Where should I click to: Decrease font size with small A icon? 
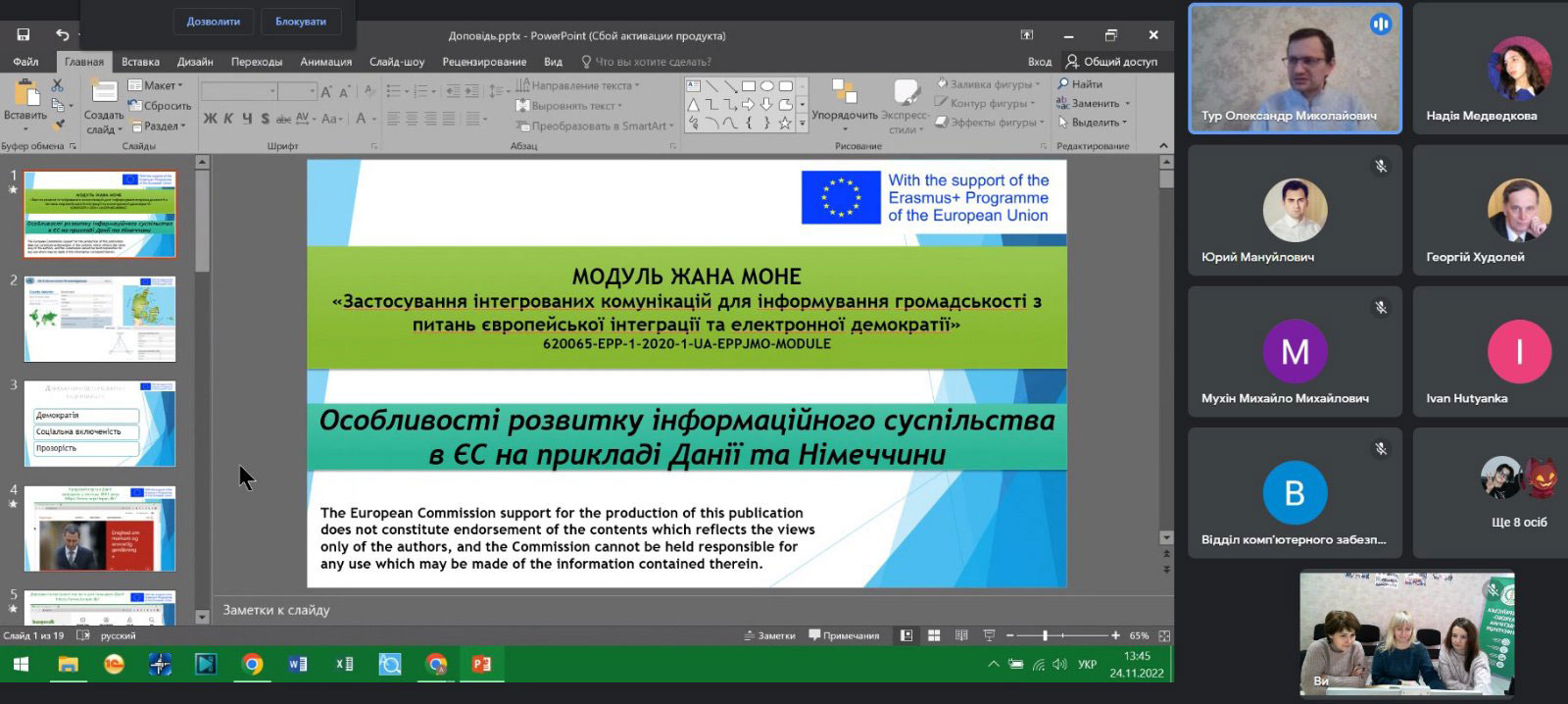click(x=344, y=91)
